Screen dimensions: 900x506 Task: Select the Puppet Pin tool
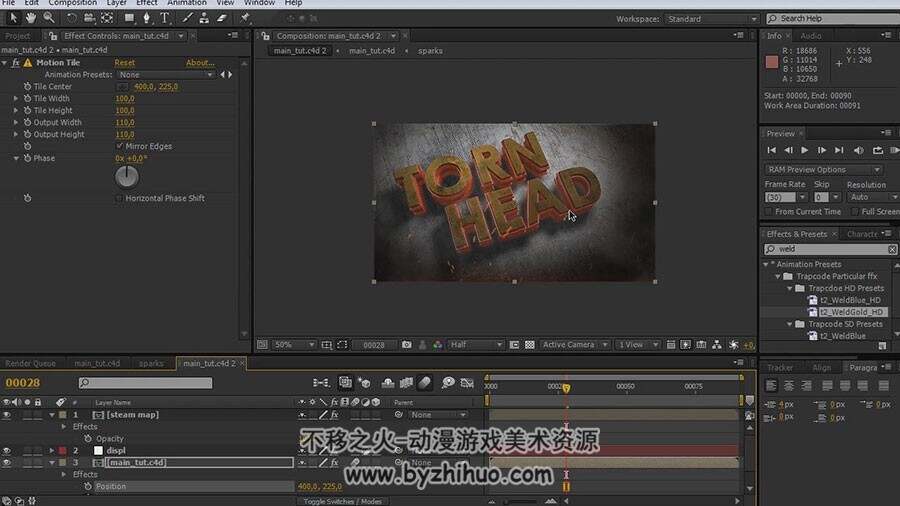tap(245, 18)
